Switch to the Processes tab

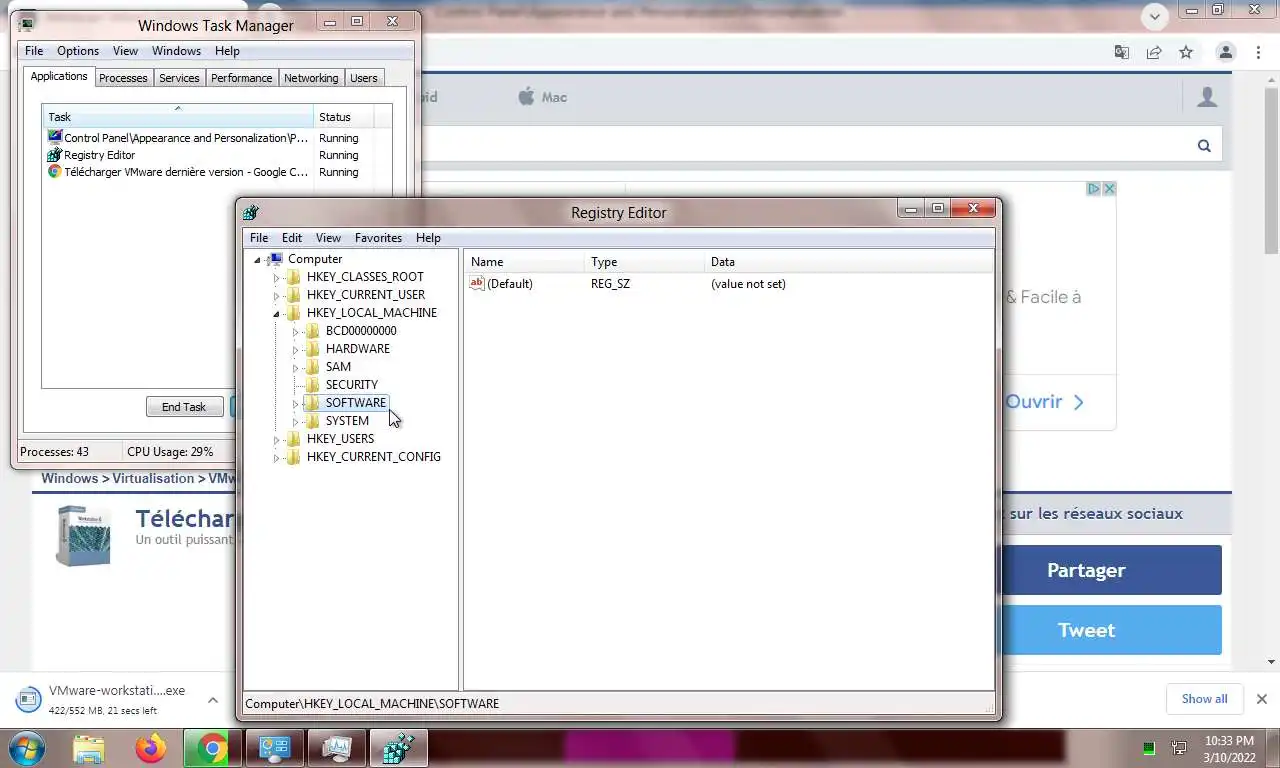(x=123, y=78)
